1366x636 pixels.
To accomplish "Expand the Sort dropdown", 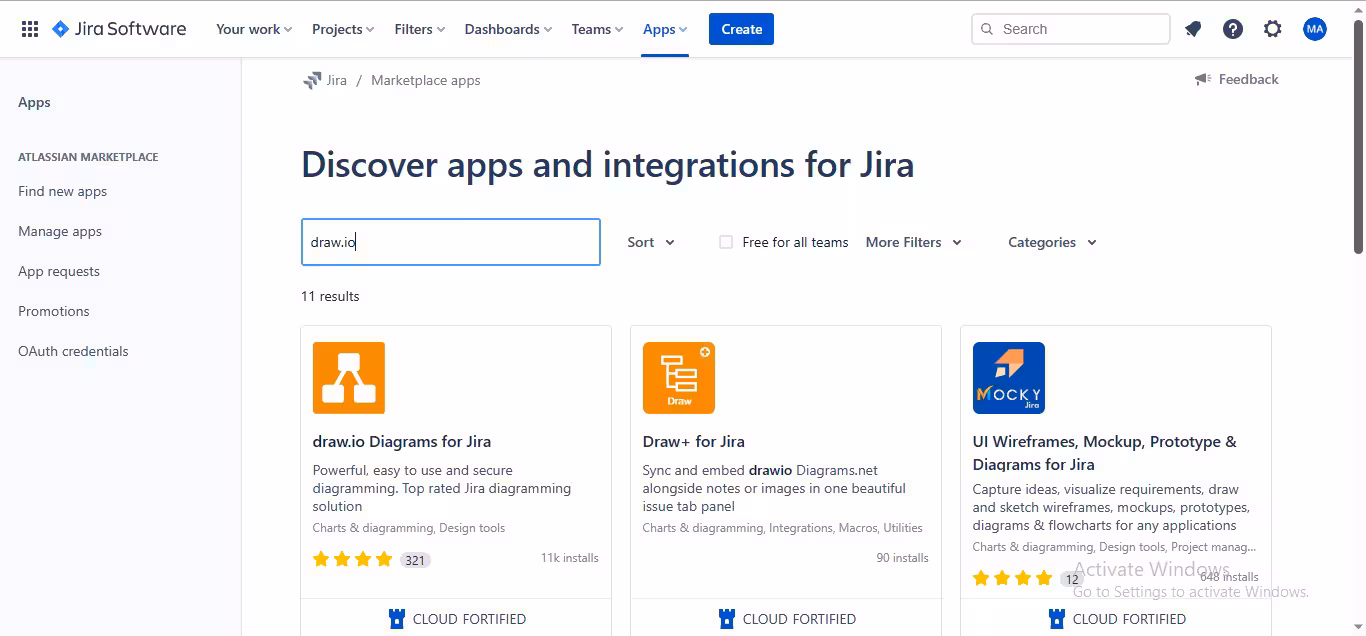I will [651, 242].
